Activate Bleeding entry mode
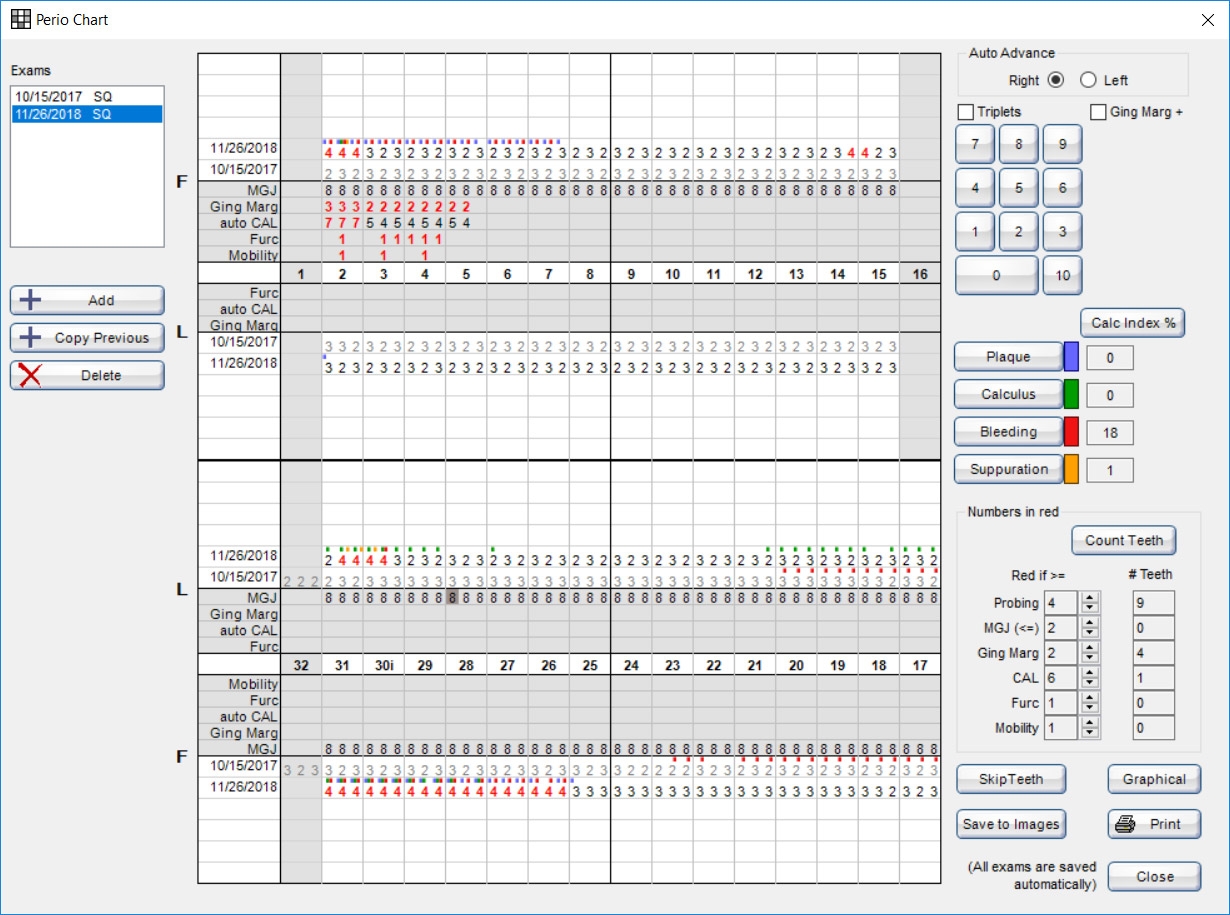This screenshot has width=1230, height=915. [1008, 432]
